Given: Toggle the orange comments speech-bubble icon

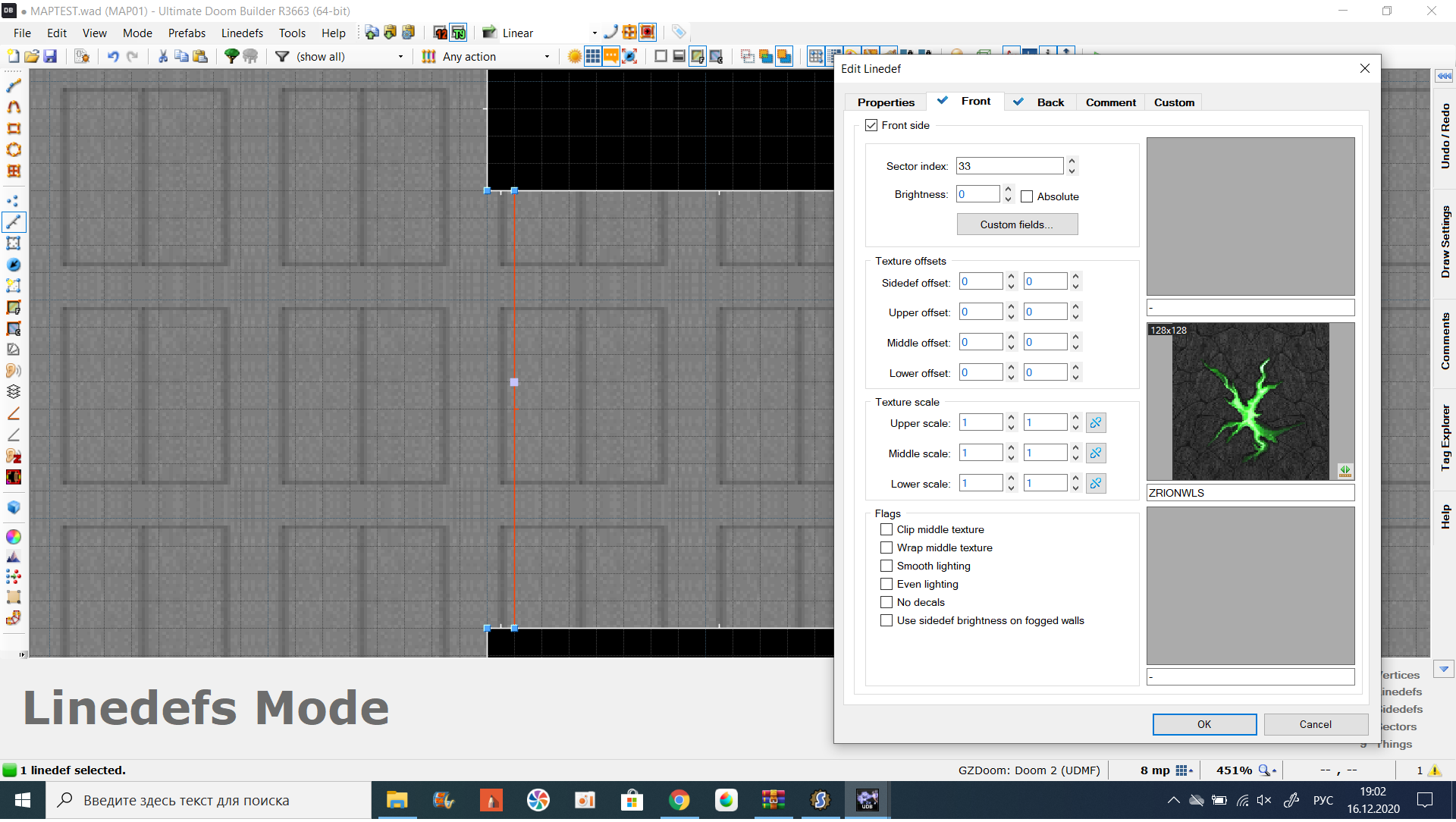Looking at the screenshot, I should tap(611, 57).
